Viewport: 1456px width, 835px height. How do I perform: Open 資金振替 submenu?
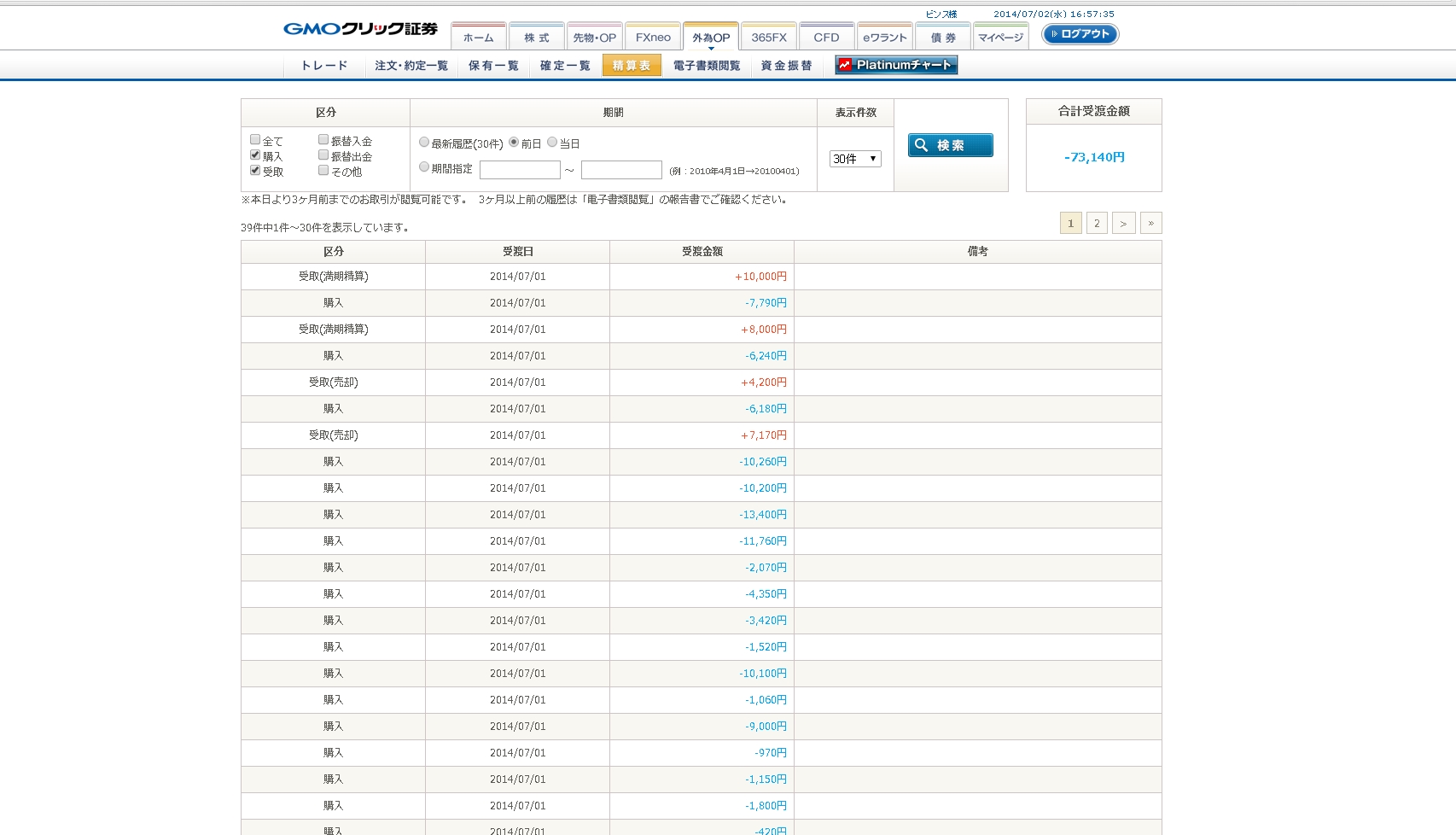click(787, 66)
